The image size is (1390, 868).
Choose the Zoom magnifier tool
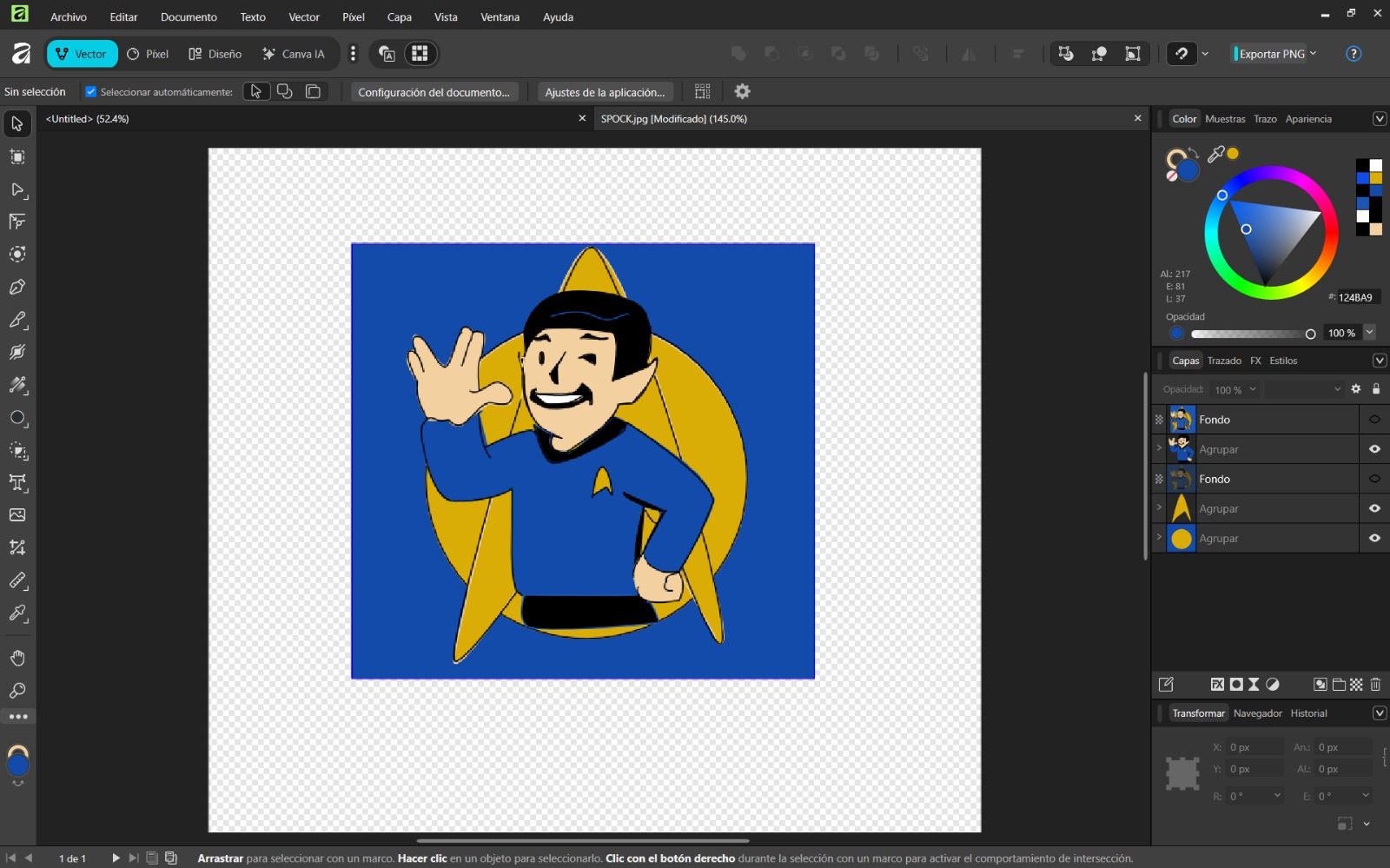(x=17, y=691)
